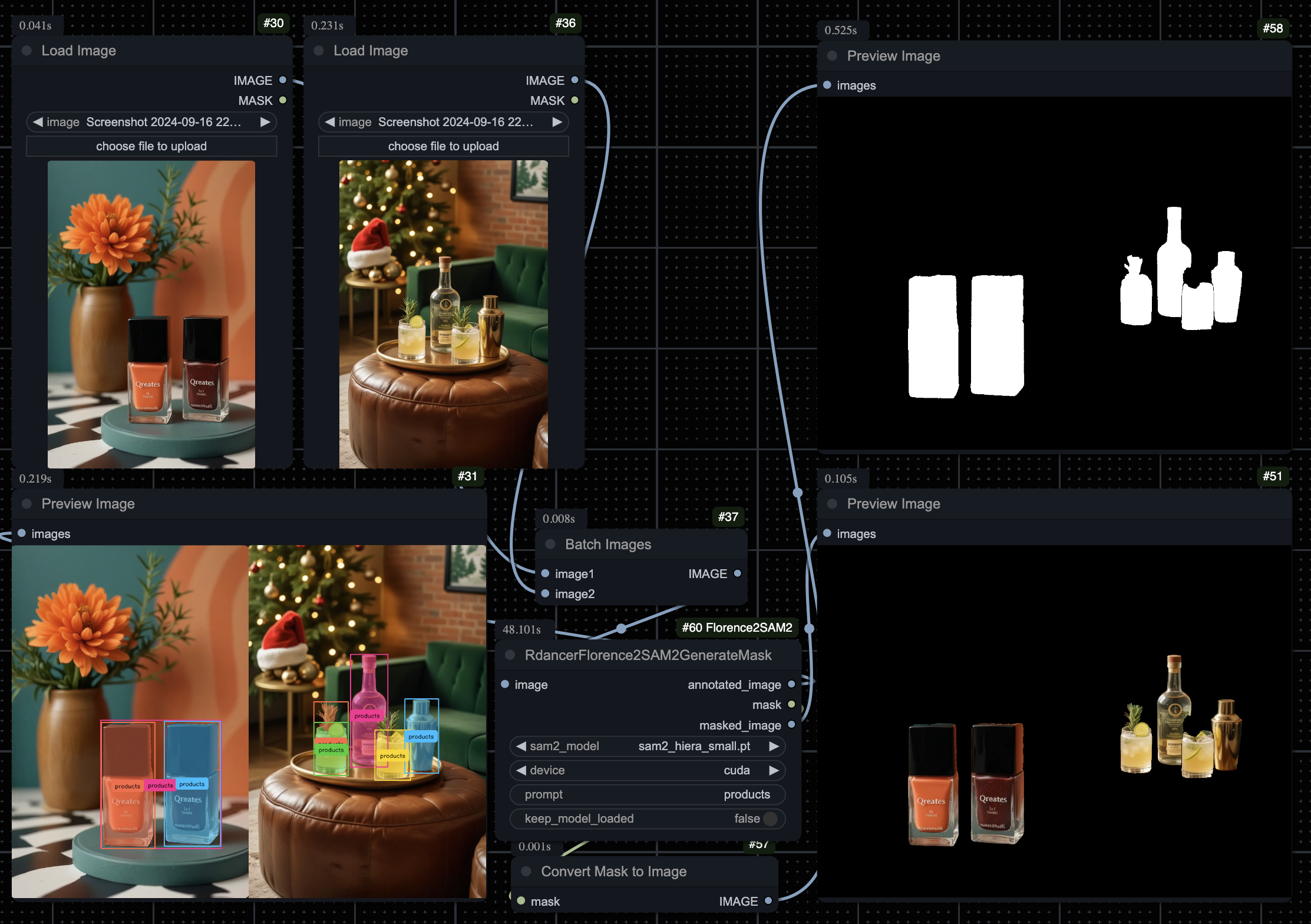Click the Christmas cocktail thumbnail in node #36
Viewport: 1311px width, 924px height.
443,314
